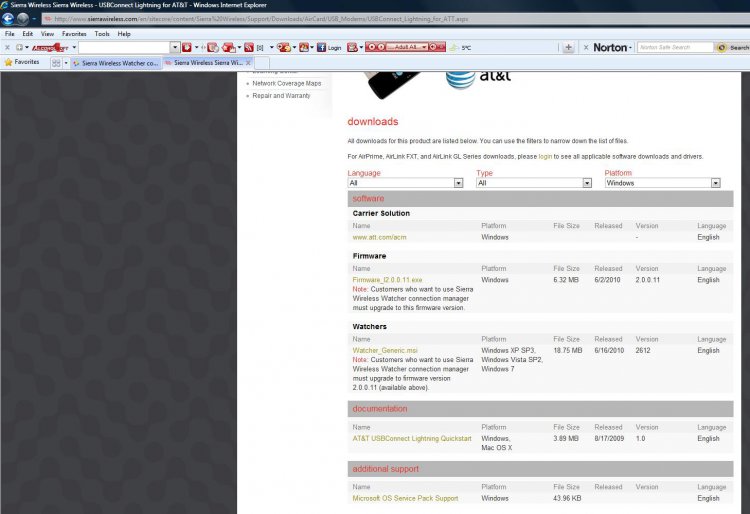
Task: Click the browser Back arrow button
Action: click(x=8, y=19)
